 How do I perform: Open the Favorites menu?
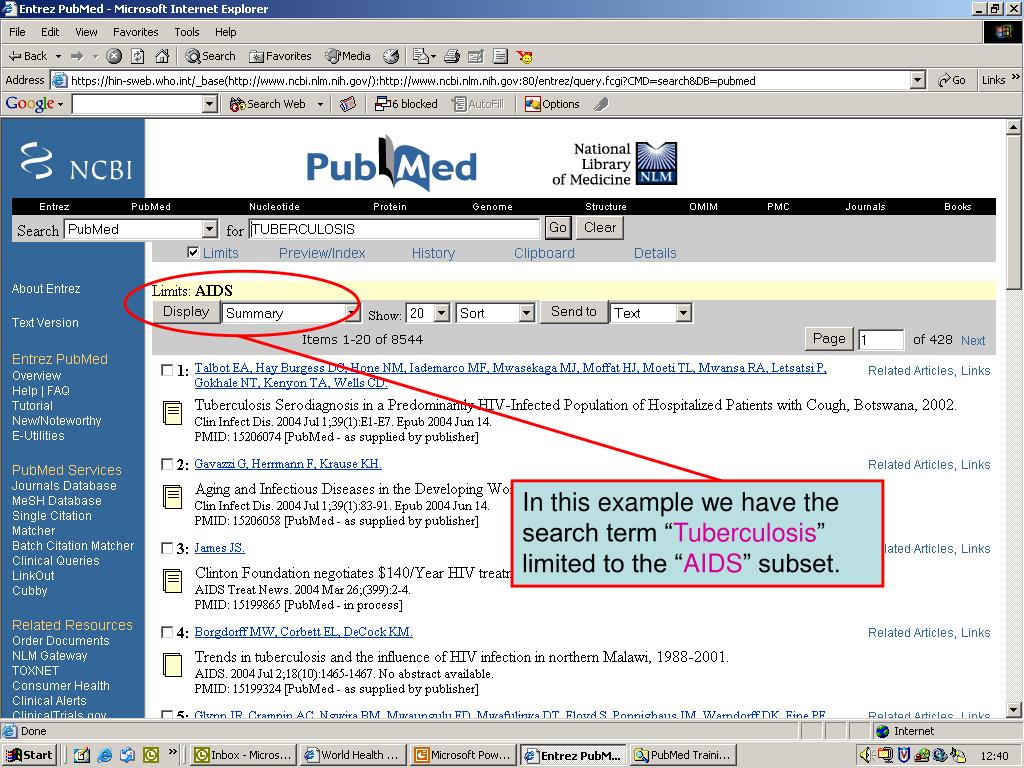[x=135, y=32]
